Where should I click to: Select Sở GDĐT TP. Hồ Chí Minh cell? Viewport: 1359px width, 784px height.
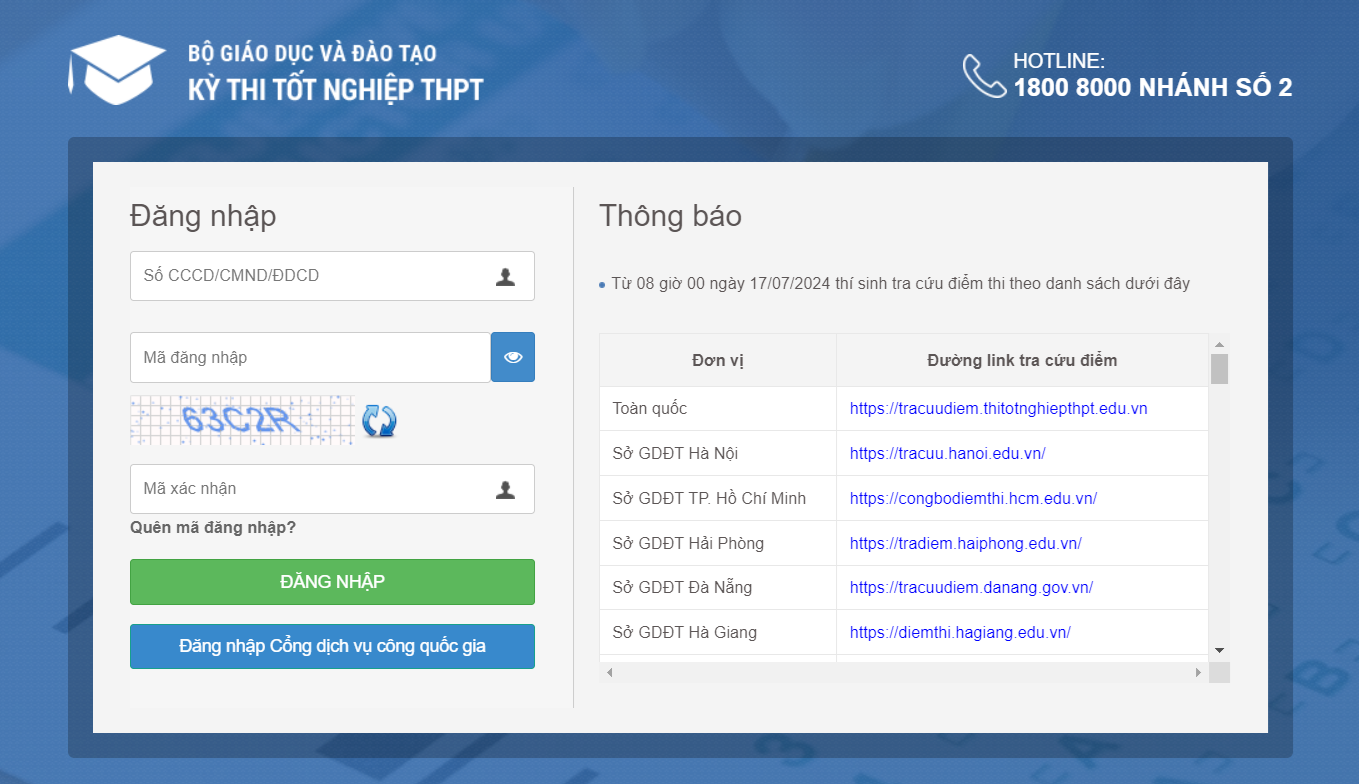(718, 498)
